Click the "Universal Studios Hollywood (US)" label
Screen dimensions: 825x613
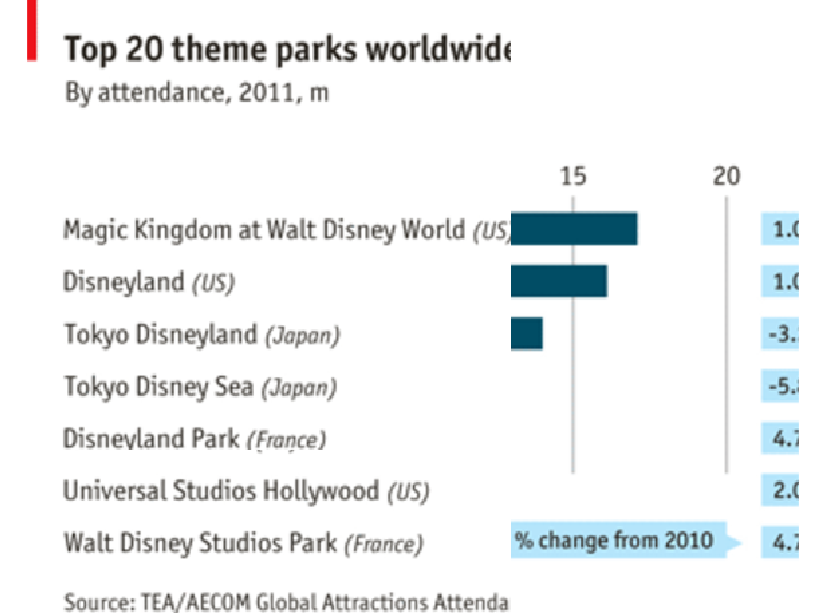point(246,491)
